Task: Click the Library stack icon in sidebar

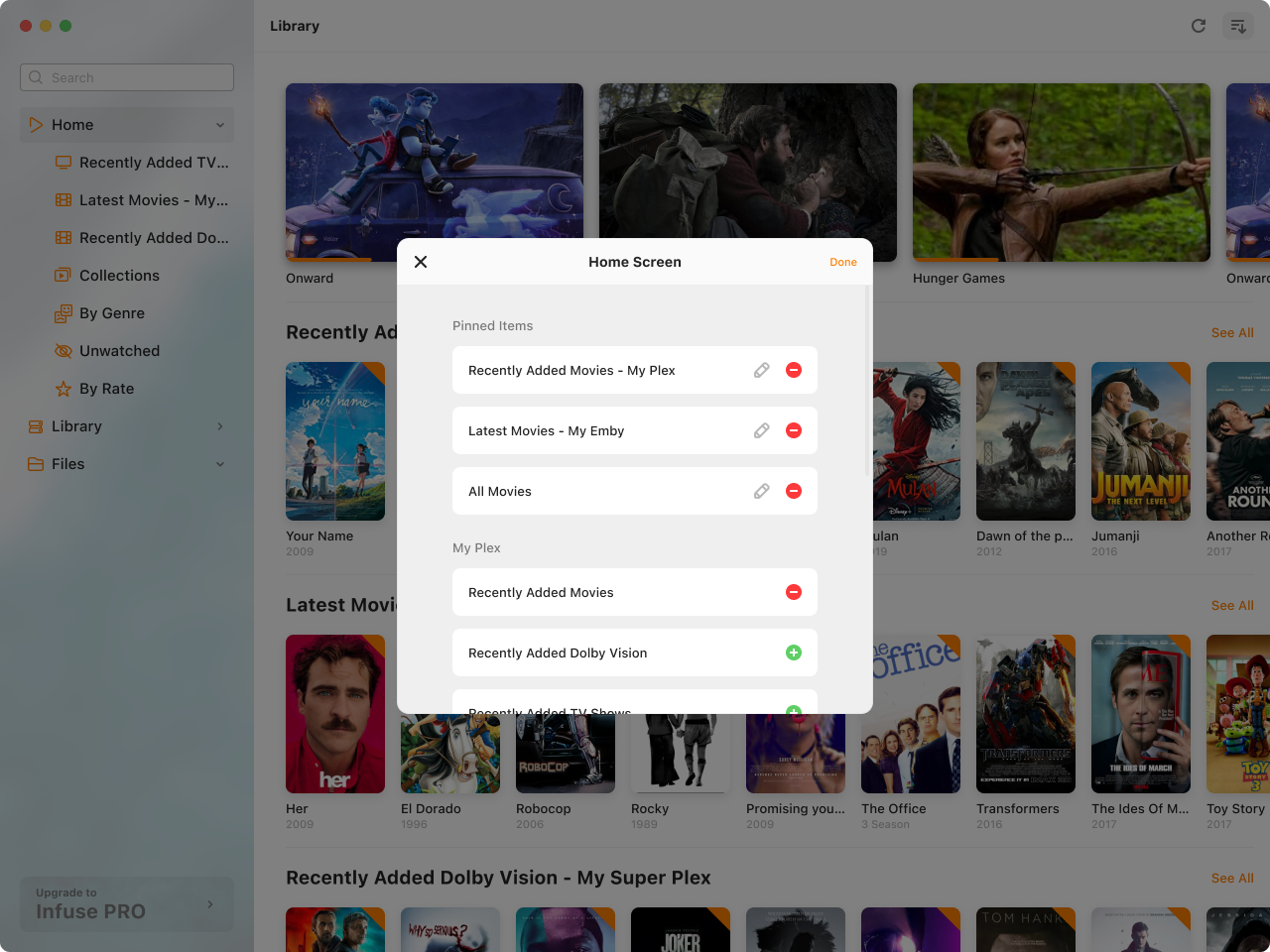Action: pyautogui.click(x=36, y=426)
